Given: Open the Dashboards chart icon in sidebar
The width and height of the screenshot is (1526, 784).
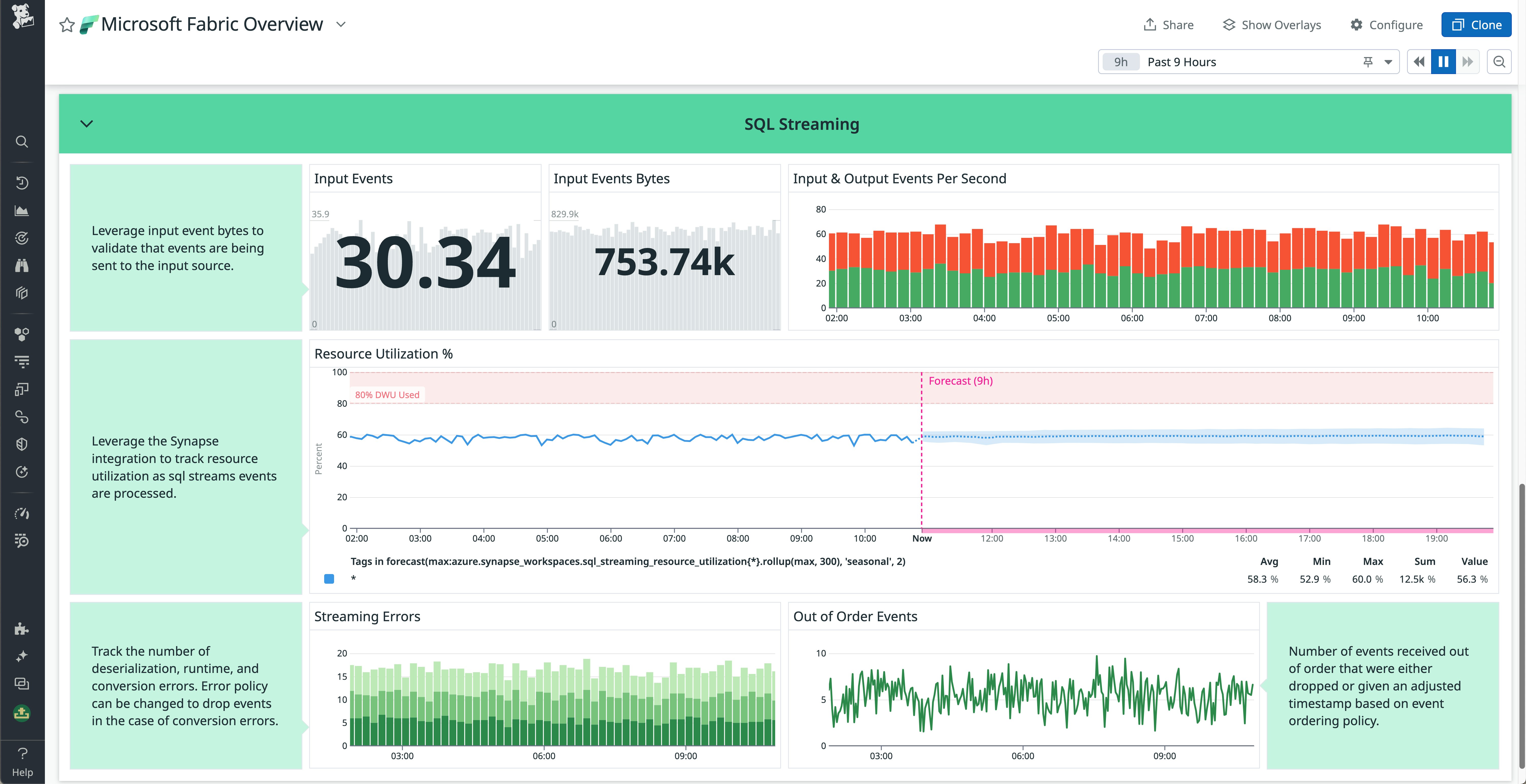Looking at the screenshot, I should [x=22, y=211].
